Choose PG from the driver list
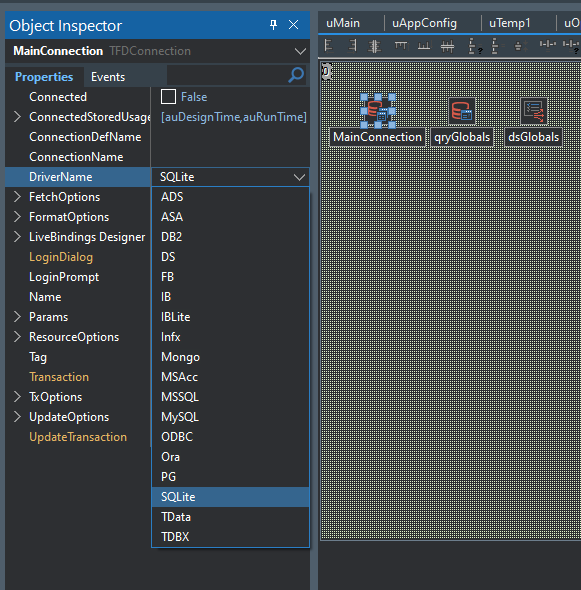This screenshot has height=590, width=581. (230, 477)
